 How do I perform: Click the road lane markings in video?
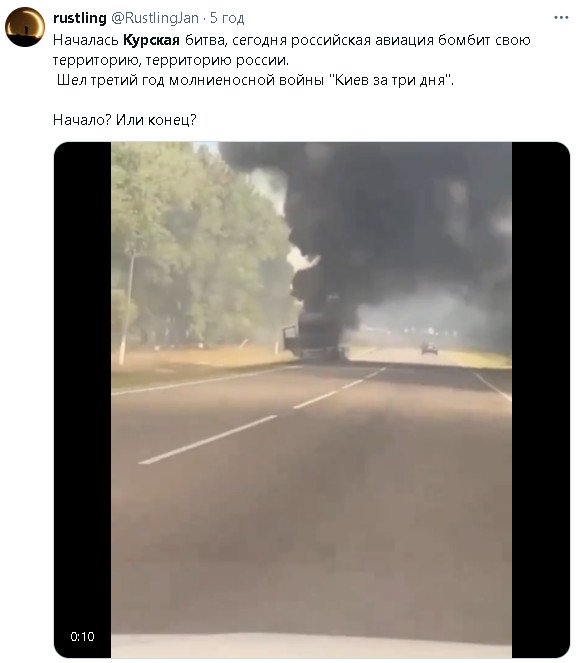tap(262, 416)
